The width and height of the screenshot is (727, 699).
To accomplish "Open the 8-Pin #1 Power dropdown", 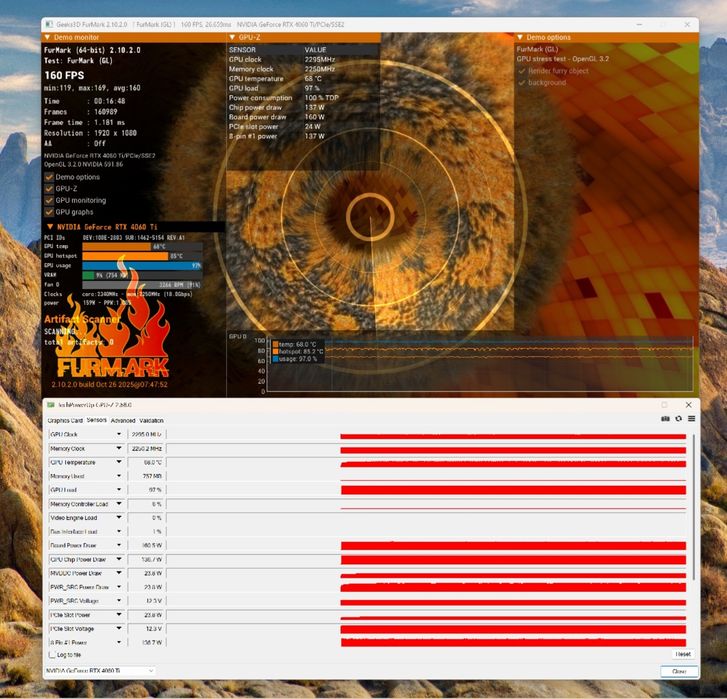I will pyautogui.click(x=119, y=642).
